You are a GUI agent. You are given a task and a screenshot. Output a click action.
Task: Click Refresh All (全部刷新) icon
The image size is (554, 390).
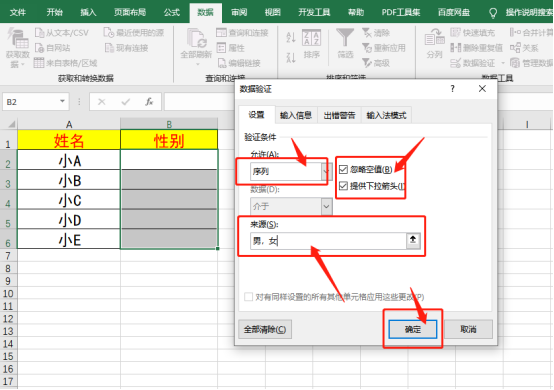point(196,39)
